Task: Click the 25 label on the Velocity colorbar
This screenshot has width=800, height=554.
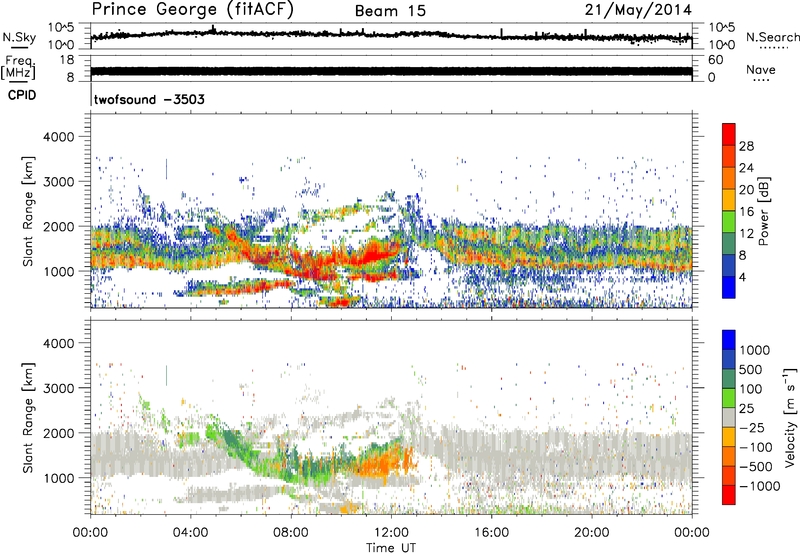Action: point(747,408)
